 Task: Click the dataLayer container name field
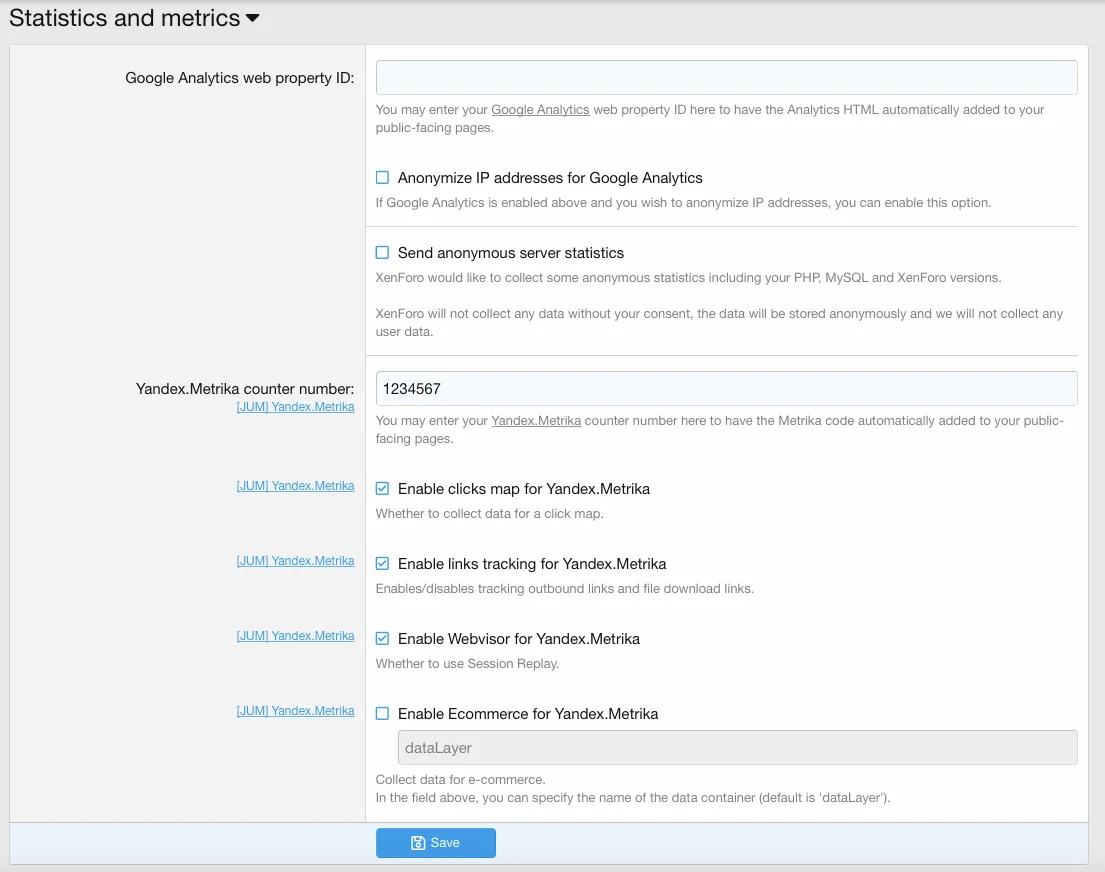pos(737,747)
